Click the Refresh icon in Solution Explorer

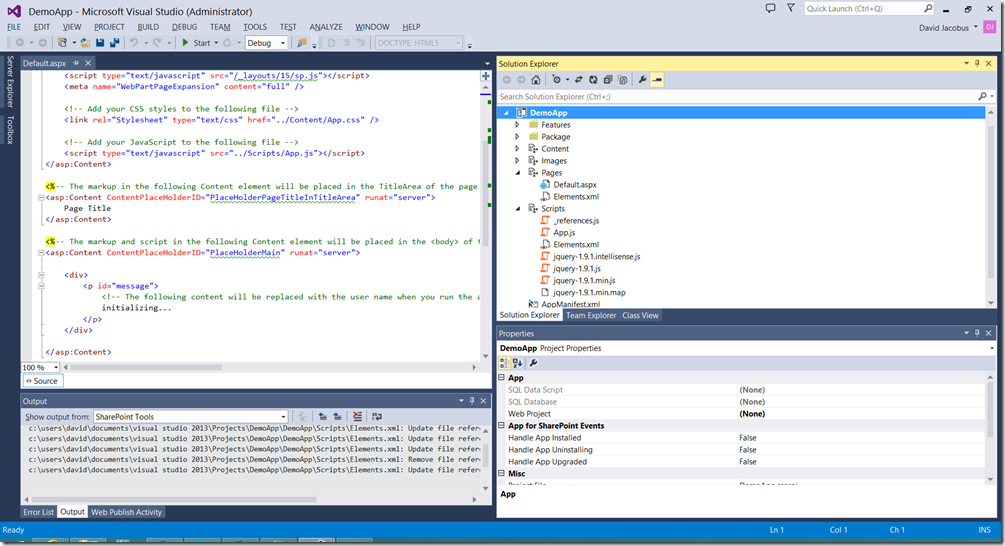[593, 79]
